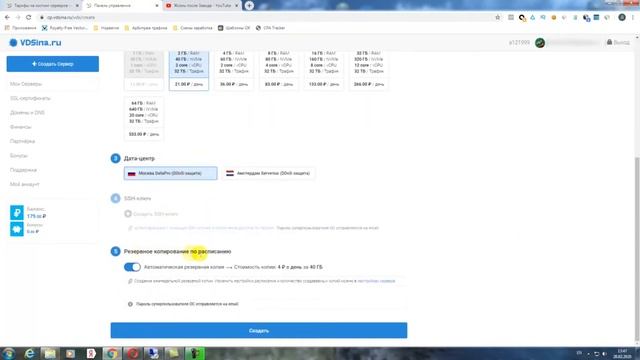
Task: Open a new browser tab
Action: (x=249, y=6)
